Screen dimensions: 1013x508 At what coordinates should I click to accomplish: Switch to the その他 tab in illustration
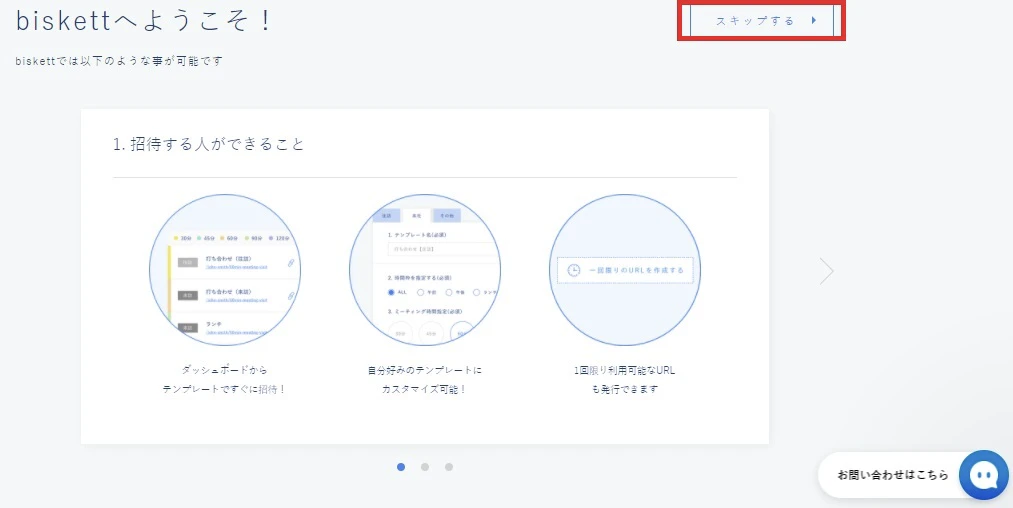pyautogui.click(x=445, y=215)
